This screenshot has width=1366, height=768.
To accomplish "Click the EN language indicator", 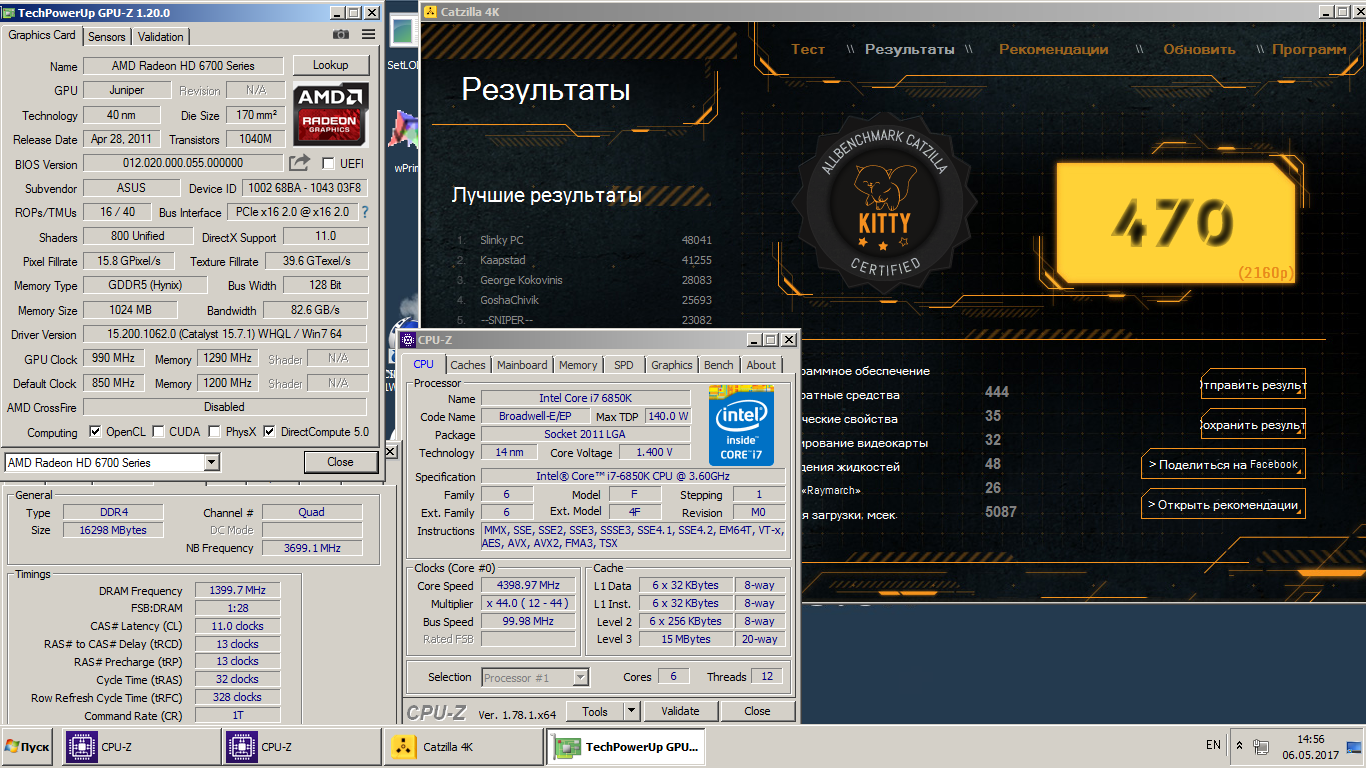I will 1213,745.
